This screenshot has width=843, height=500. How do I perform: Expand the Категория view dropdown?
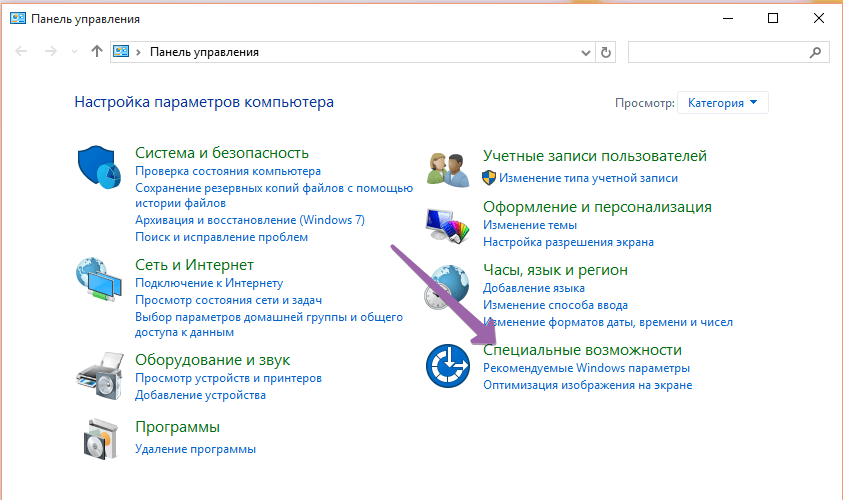coord(722,102)
